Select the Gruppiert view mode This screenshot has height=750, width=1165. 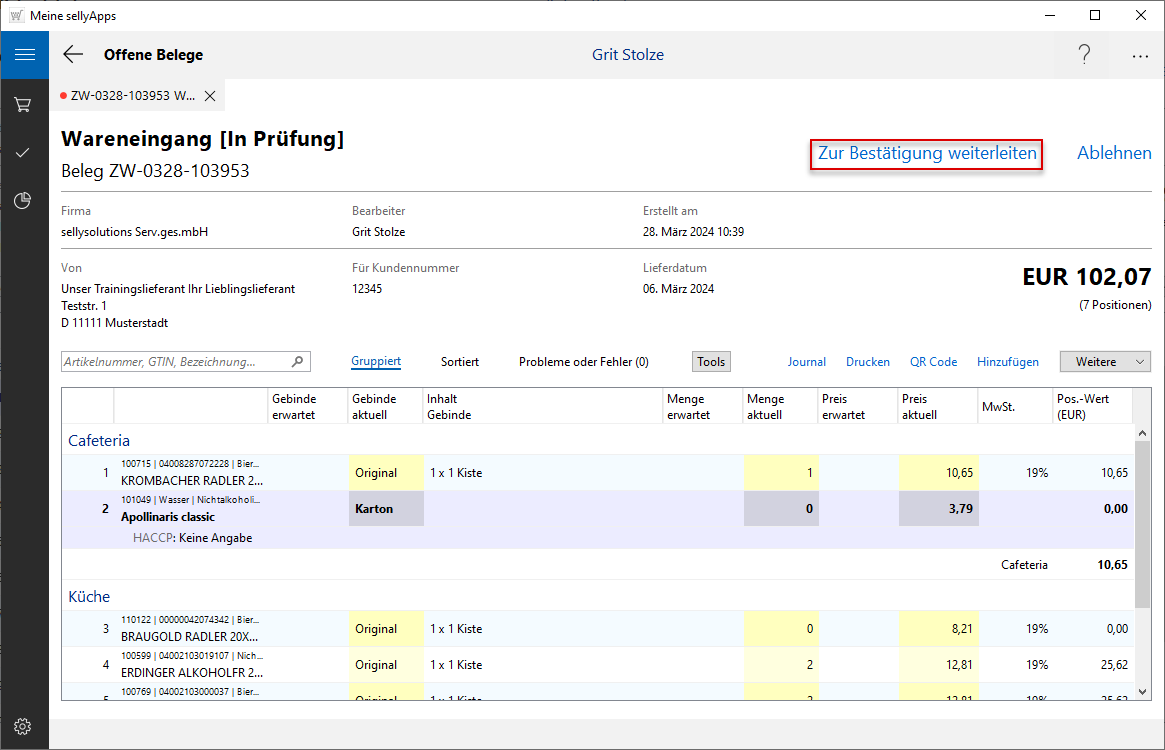pos(376,362)
